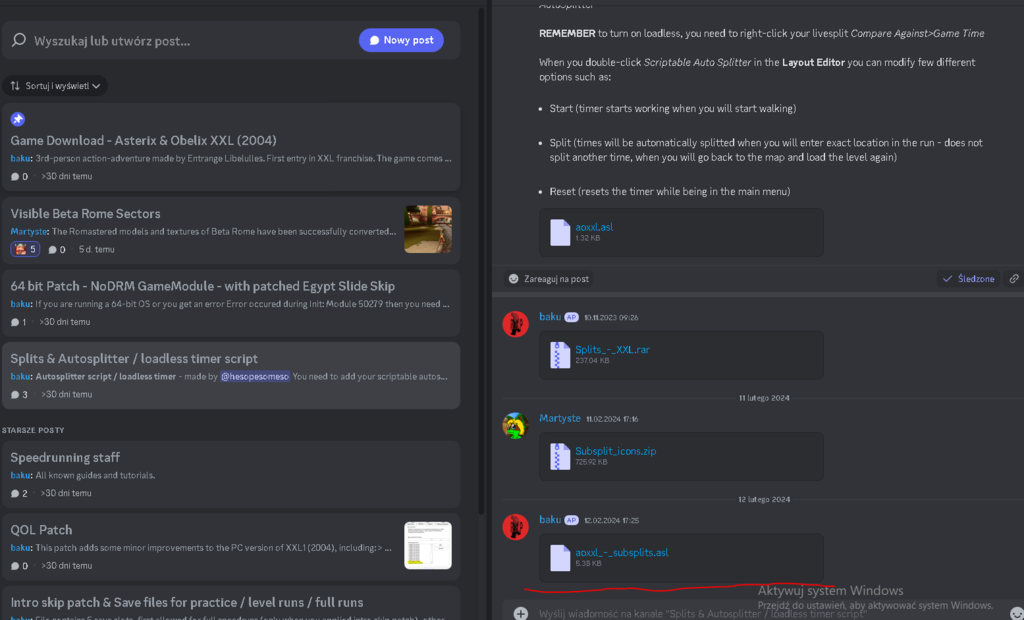The width and height of the screenshot is (1024, 620).
Task: Click the aoxxl_-_subsplits.asl file icon
Action: point(560,558)
